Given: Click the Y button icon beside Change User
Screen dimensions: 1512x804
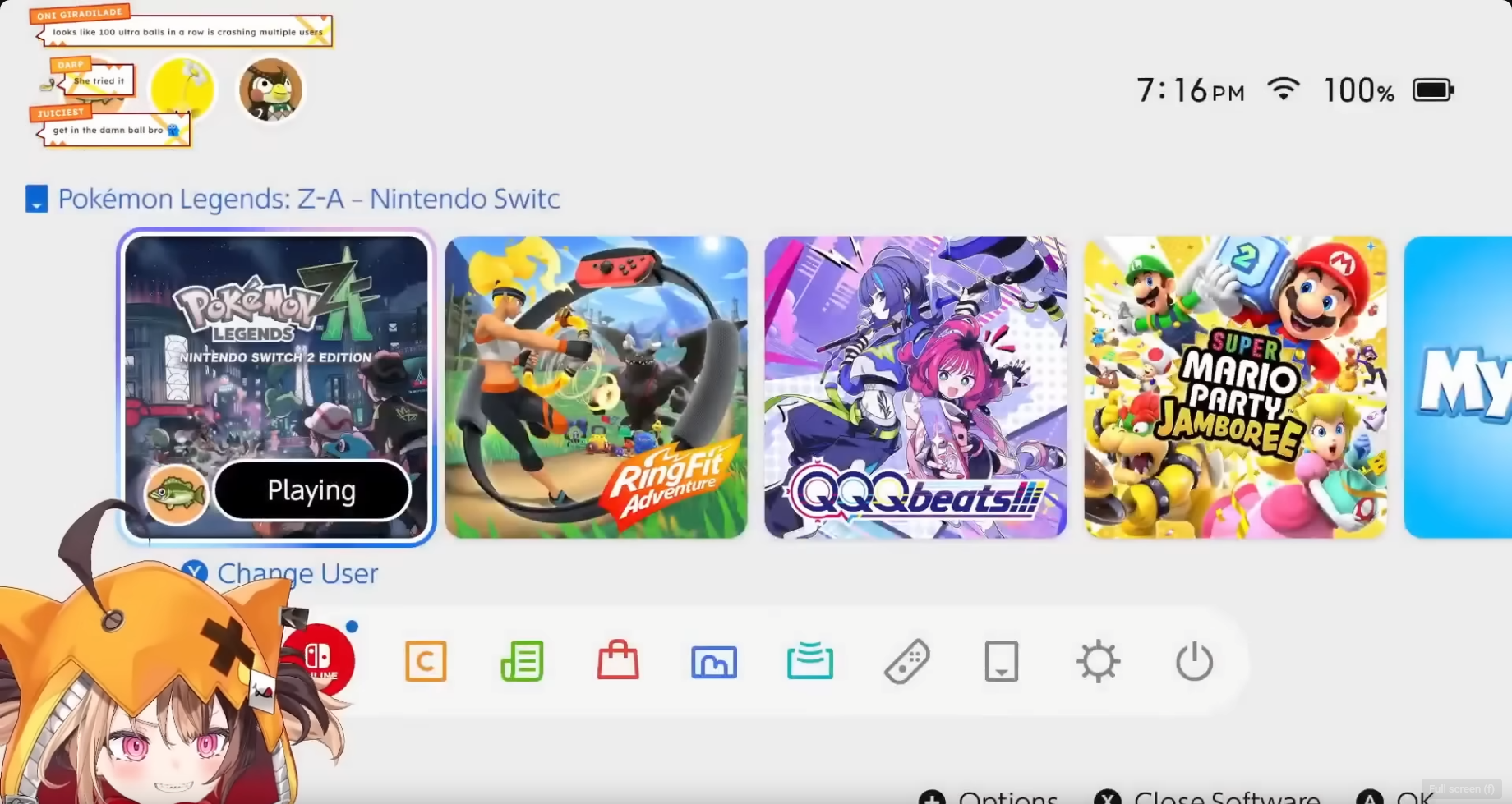Looking at the screenshot, I should tap(195, 572).
